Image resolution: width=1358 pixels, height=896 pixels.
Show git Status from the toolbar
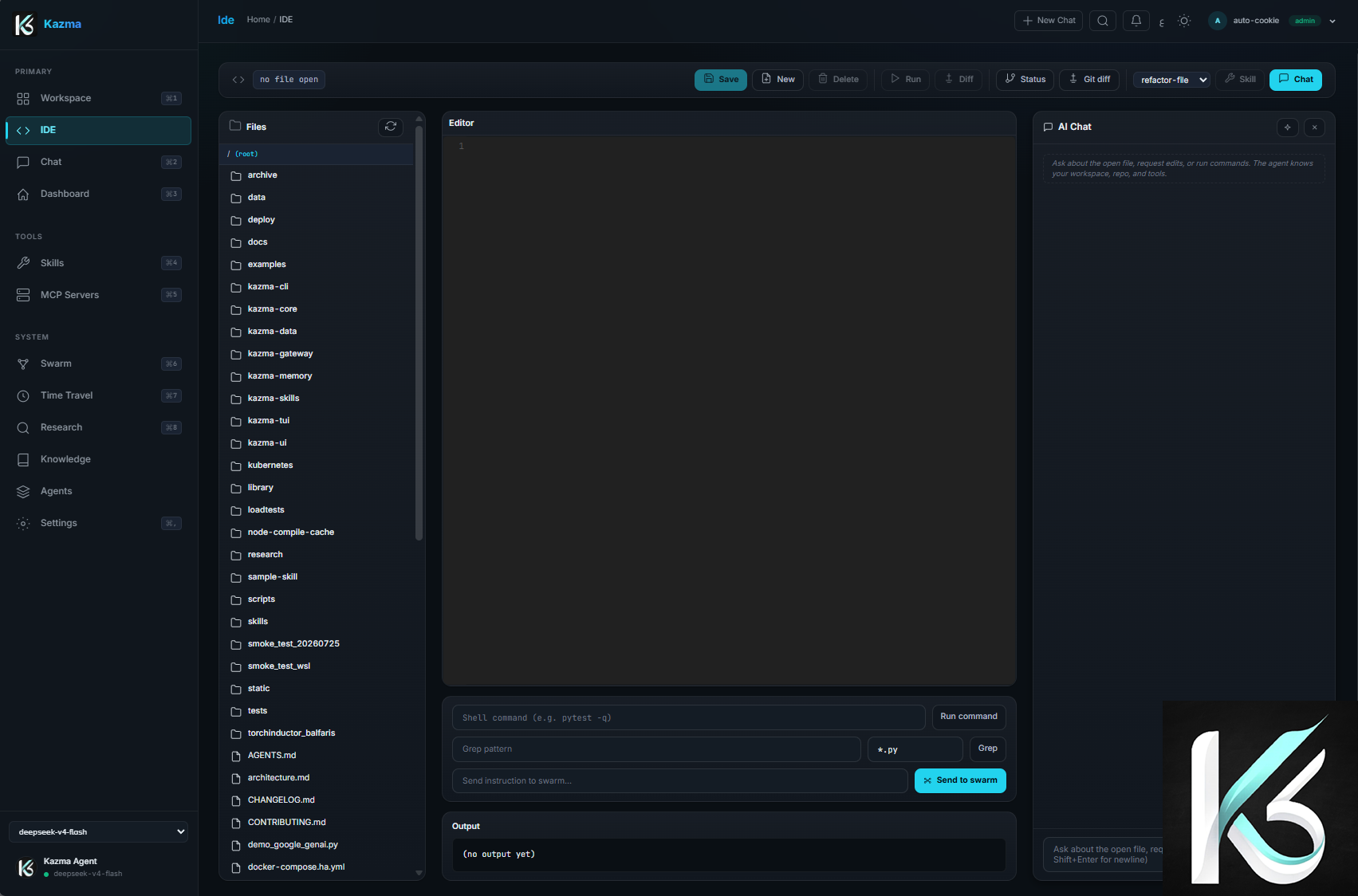[1025, 80]
